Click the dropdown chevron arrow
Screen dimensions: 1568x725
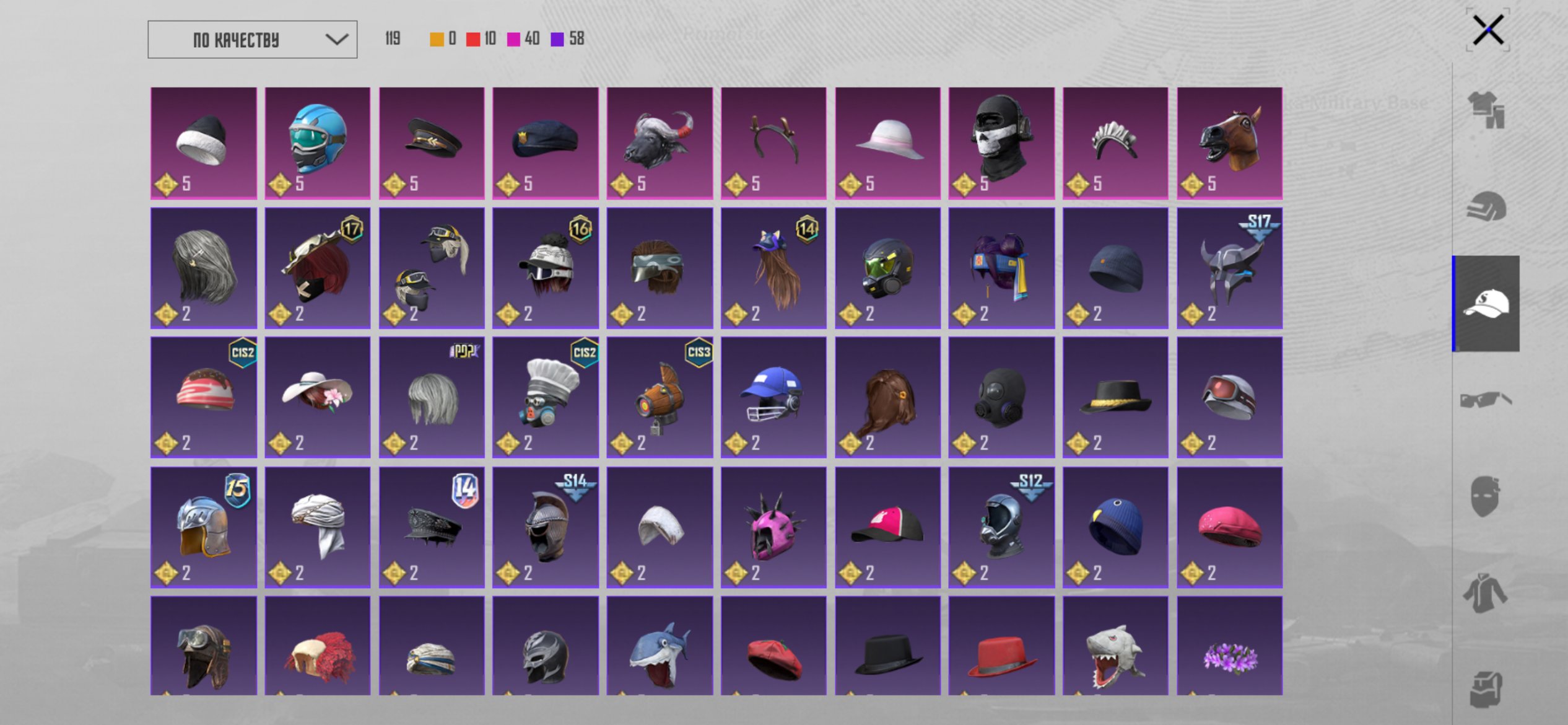337,40
